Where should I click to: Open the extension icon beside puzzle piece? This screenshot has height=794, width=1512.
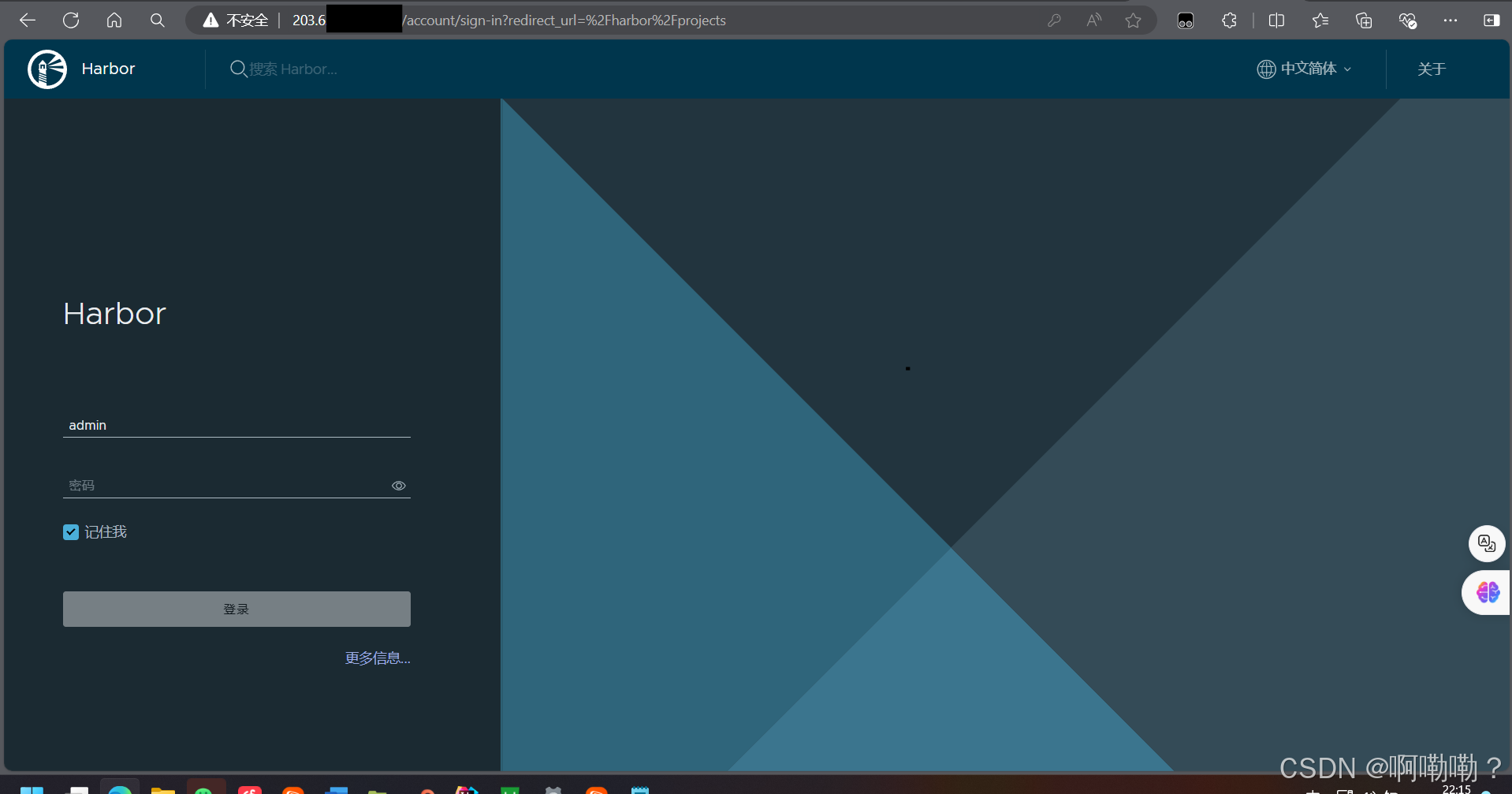click(x=1186, y=21)
